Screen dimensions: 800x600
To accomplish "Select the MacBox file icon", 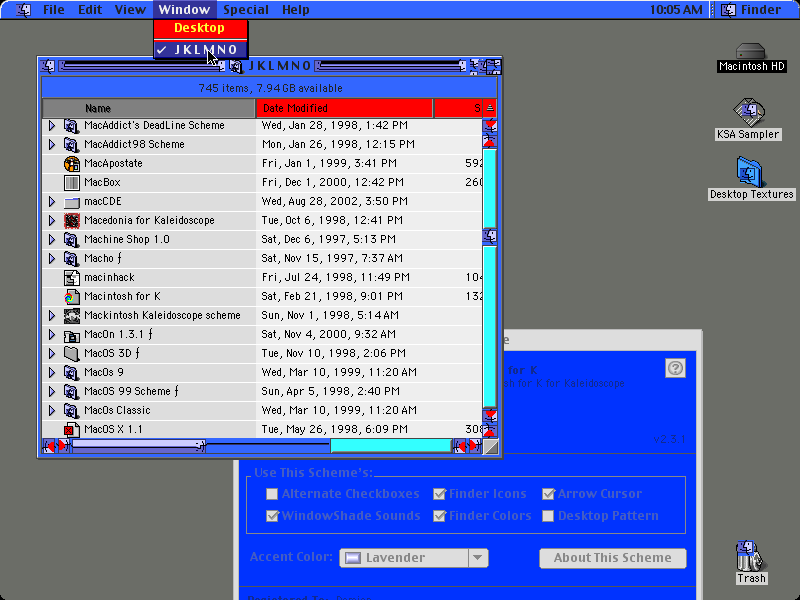I will click(71, 182).
